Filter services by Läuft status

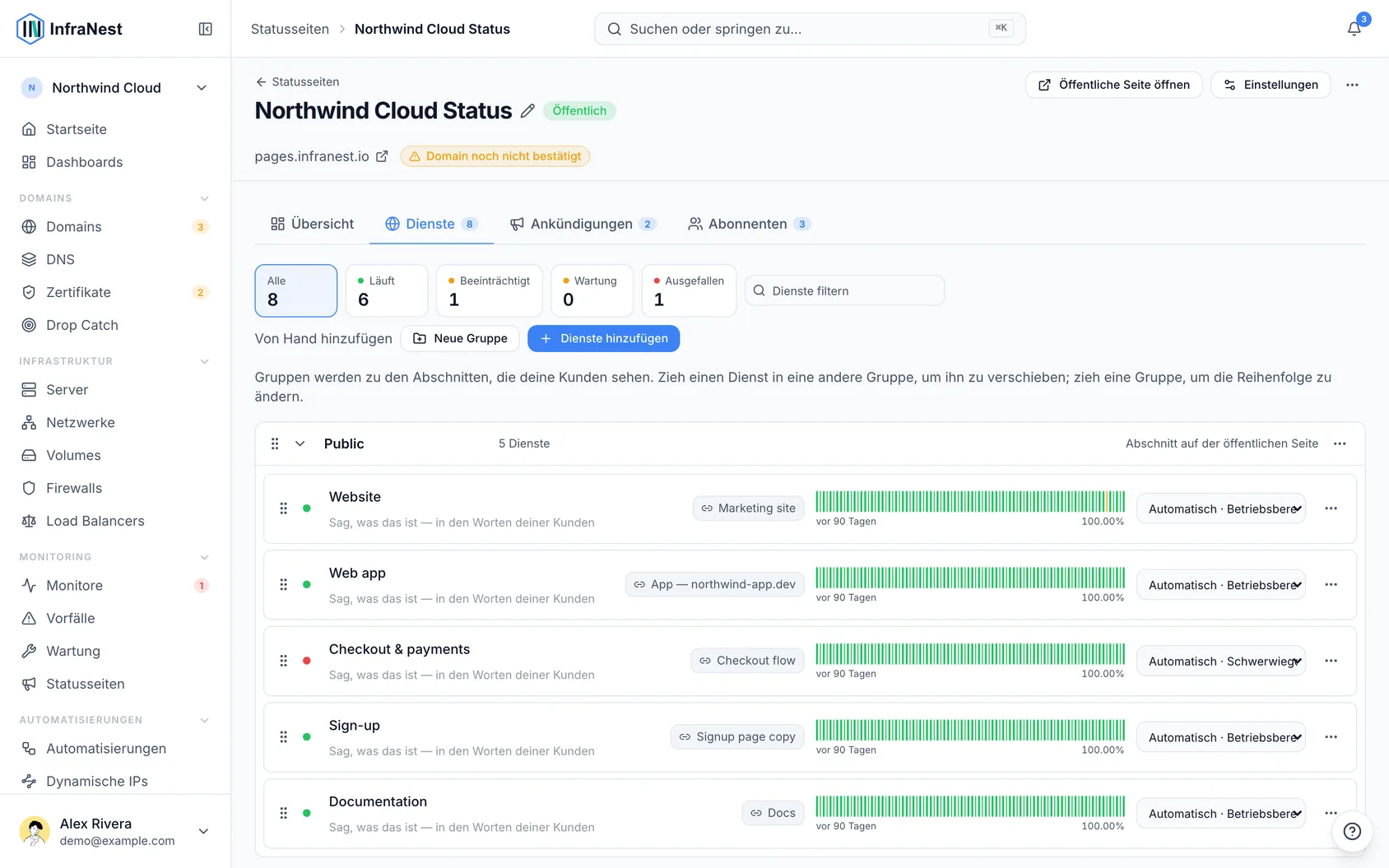click(x=387, y=290)
